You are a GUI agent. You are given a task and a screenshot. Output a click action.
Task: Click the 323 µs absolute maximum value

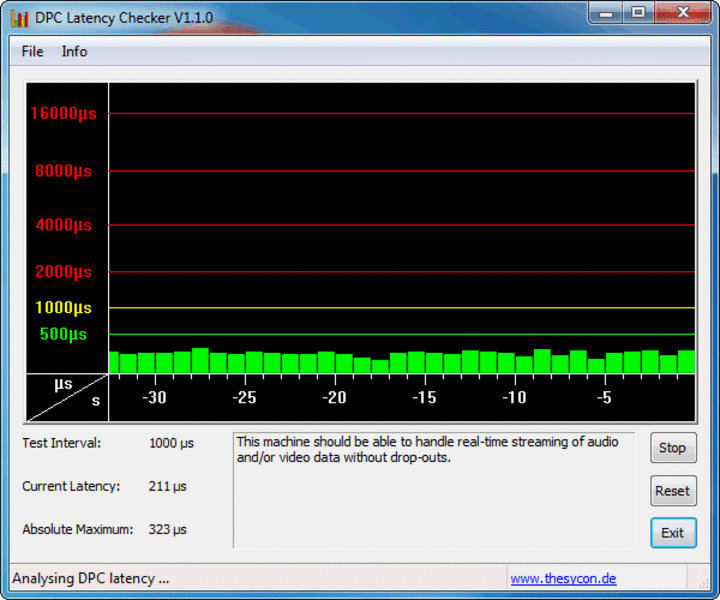point(167,529)
